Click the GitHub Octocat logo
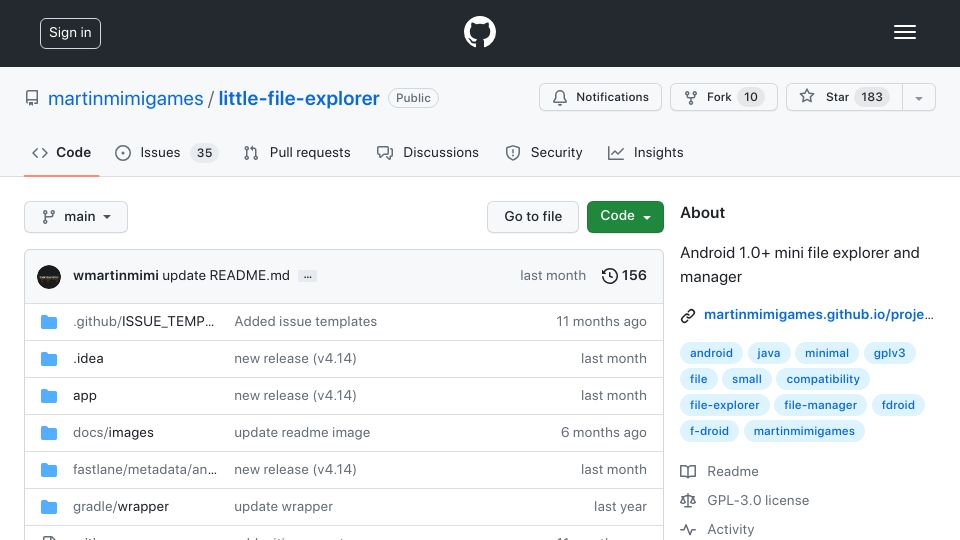This screenshot has width=960, height=540. tap(479, 32)
